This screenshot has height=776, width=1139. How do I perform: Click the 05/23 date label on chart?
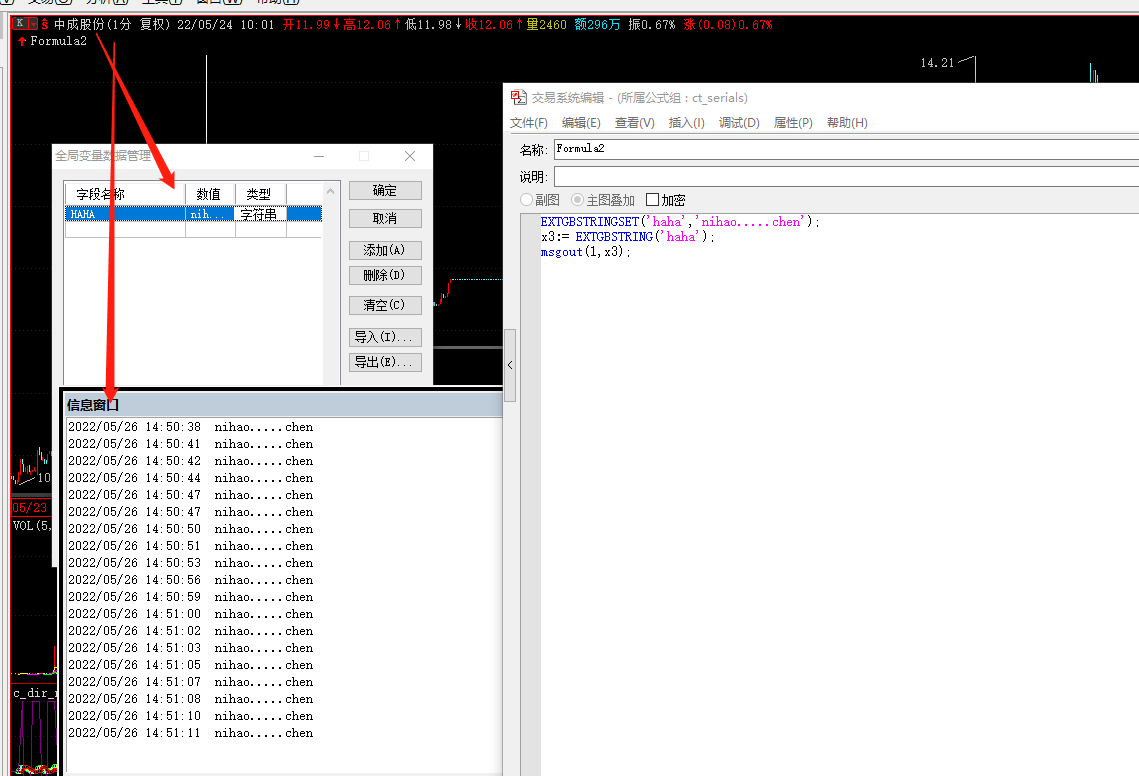[30, 508]
